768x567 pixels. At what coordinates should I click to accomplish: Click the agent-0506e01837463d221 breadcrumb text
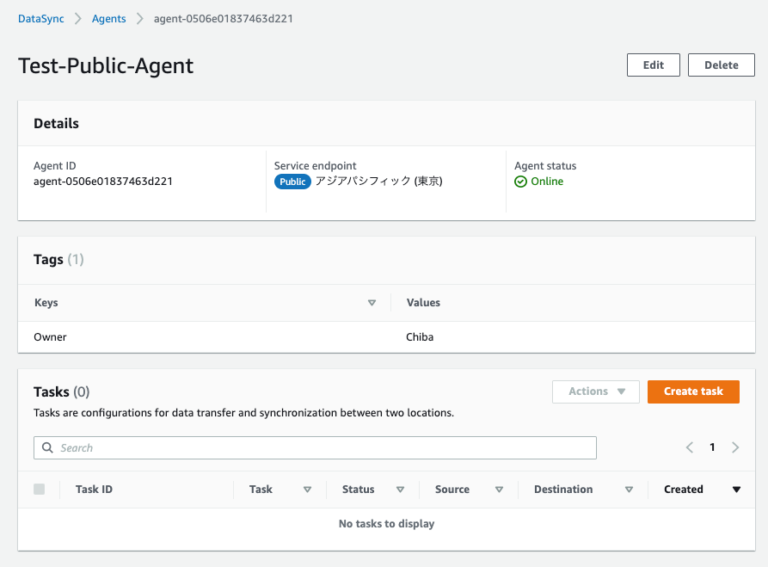coord(223,19)
